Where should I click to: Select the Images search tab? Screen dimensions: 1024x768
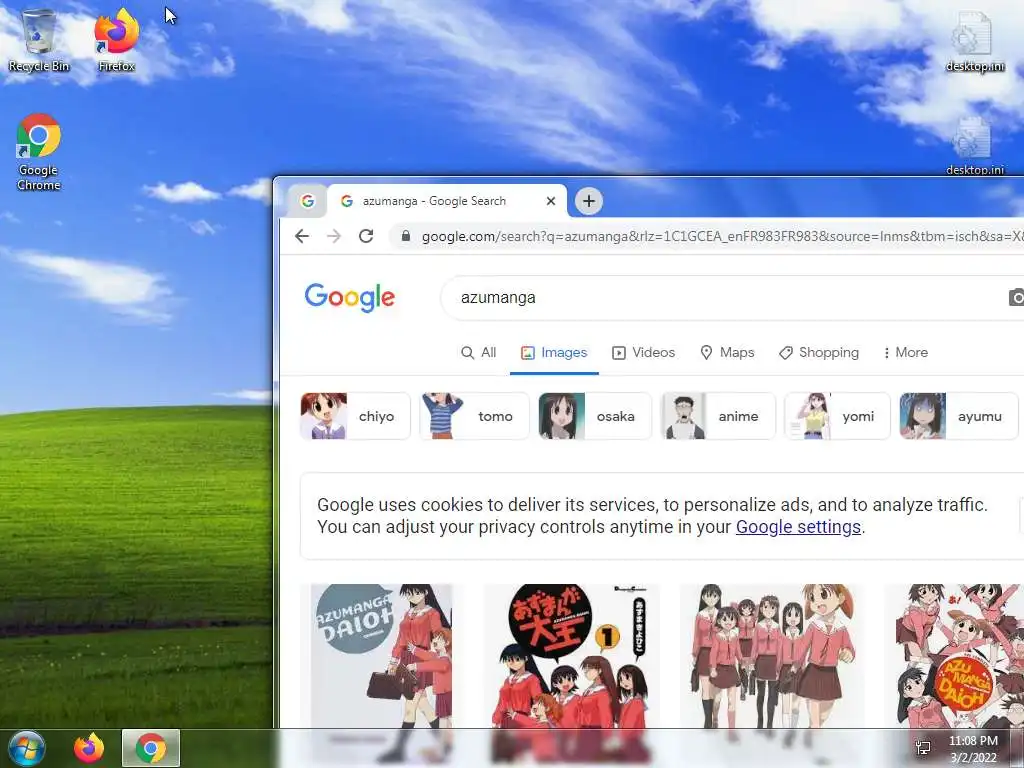[554, 353]
